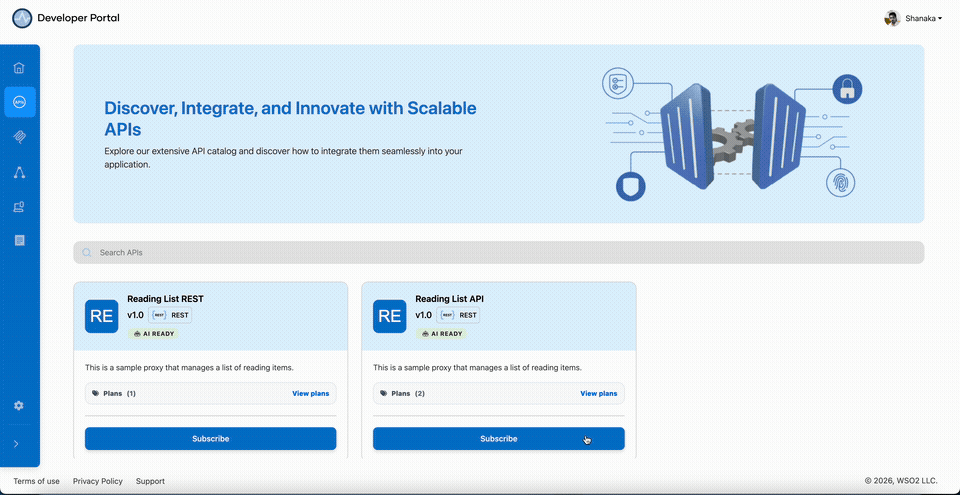Click REST type badge on Reading List REST
960x495 pixels.
click(x=170, y=316)
